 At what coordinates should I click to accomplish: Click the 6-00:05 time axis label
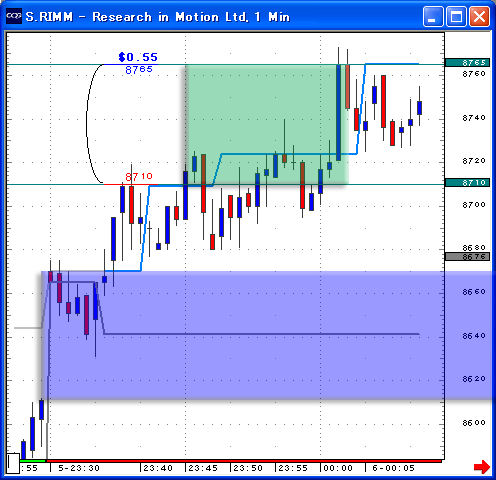[393, 468]
